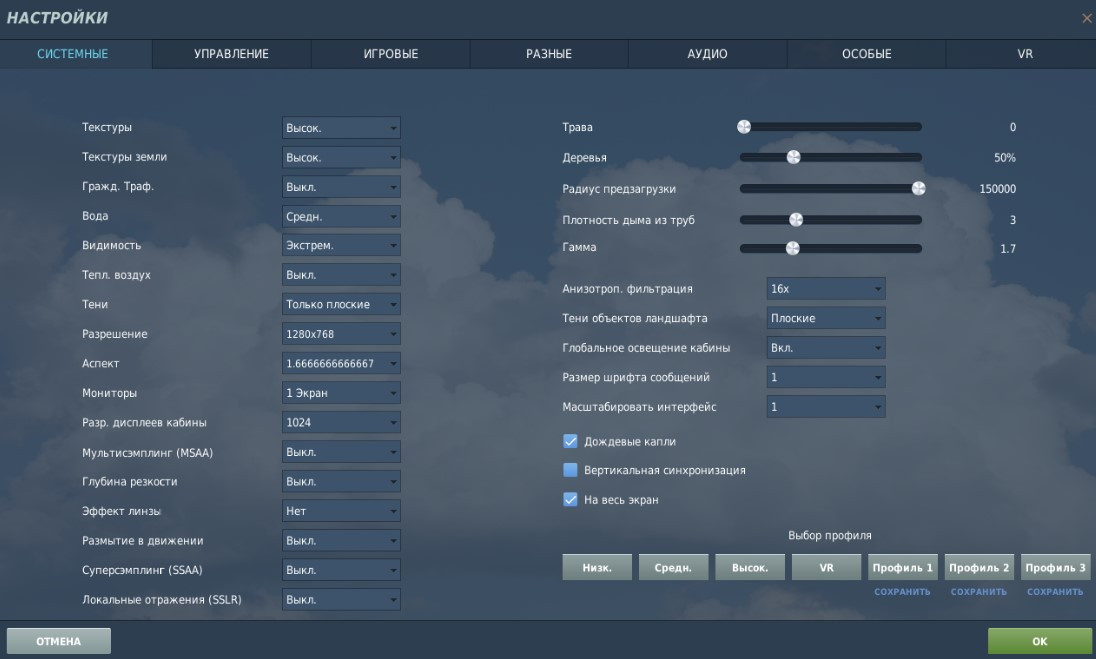Image resolution: width=1096 pixels, height=659 pixels.
Task: Open the АУДИО tab
Action: [x=707, y=54]
